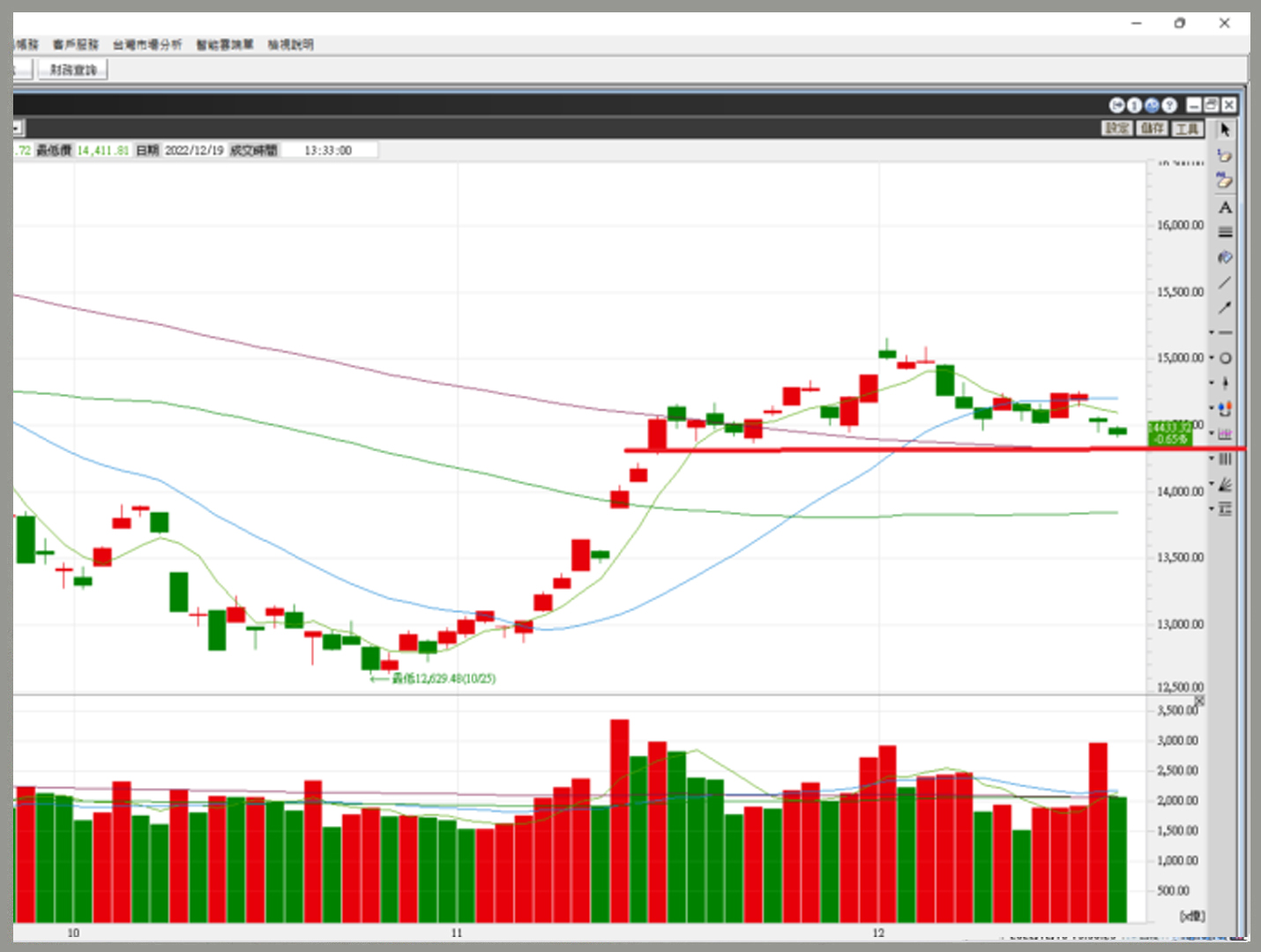Click the 13,000.00 price axis label
Viewport: 1261px width, 952px height.
coord(1180,624)
